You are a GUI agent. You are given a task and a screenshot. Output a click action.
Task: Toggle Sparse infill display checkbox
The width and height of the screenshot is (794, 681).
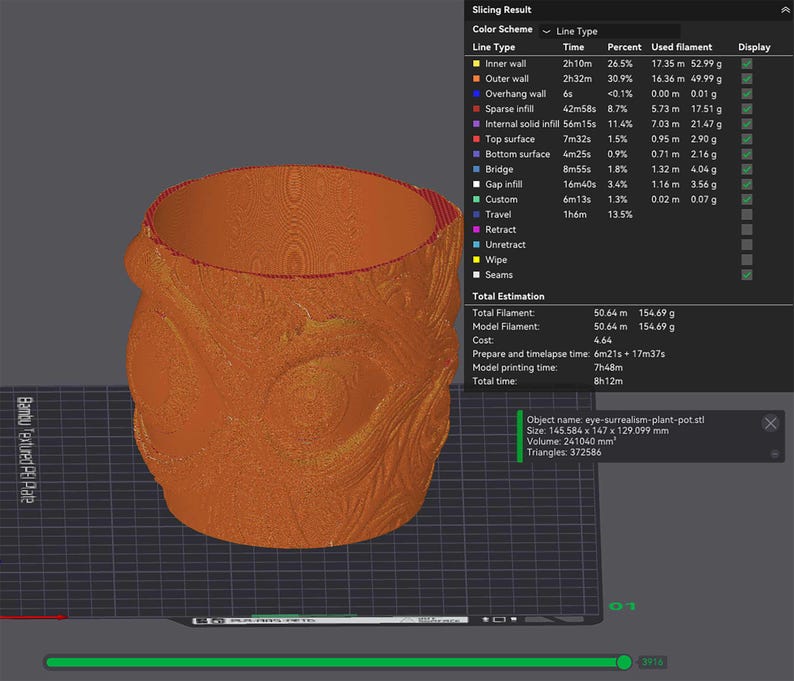746,109
